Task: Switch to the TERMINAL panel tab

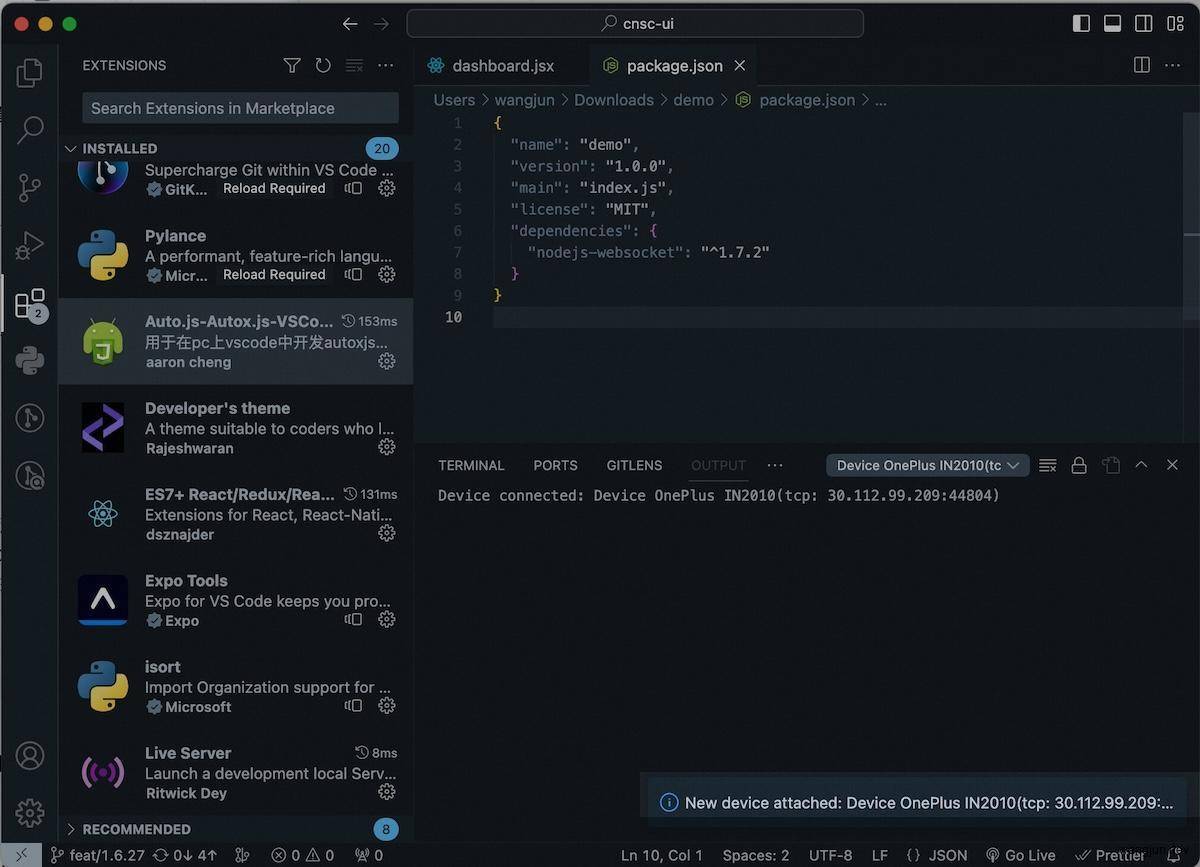Action: (x=471, y=465)
